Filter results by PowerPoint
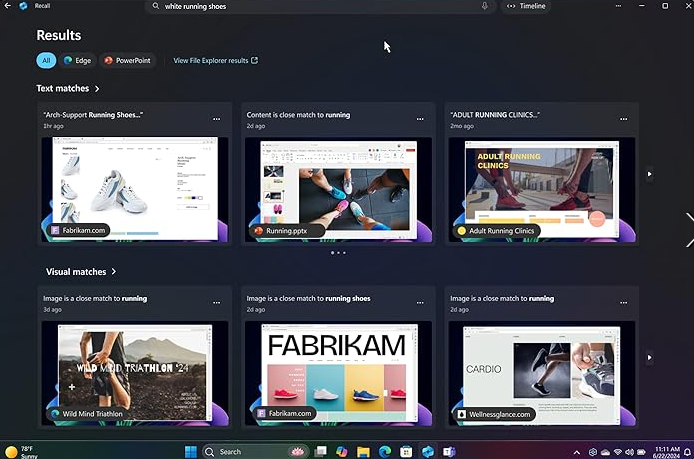The image size is (694, 459). pyautogui.click(x=127, y=60)
